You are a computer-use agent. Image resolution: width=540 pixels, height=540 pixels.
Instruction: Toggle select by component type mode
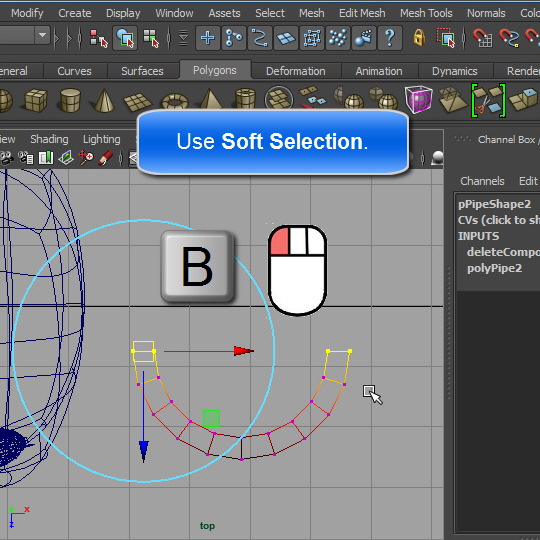coord(151,38)
